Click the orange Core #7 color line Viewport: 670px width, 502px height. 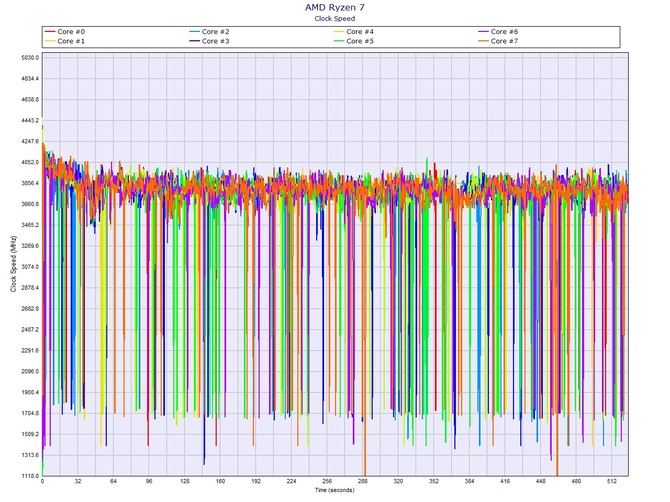[483, 41]
